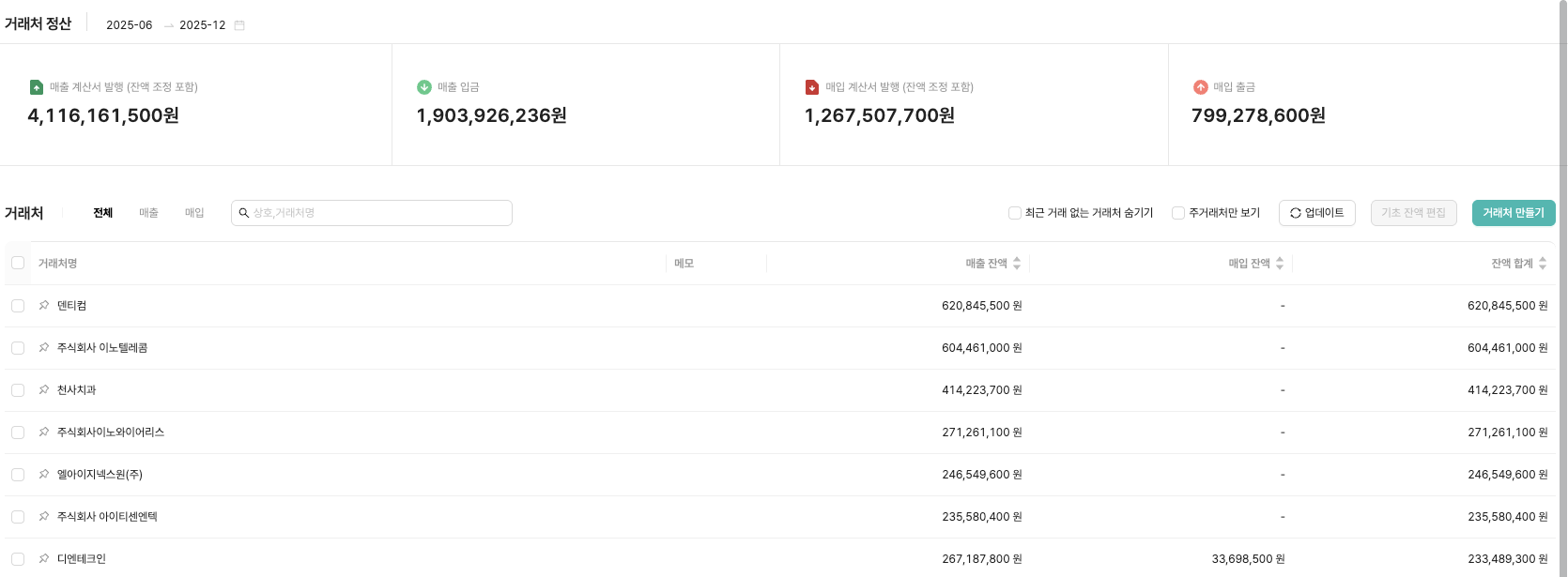Sort by 잔액 합계 column arrows
1568x577 pixels.
point(1543,264)
